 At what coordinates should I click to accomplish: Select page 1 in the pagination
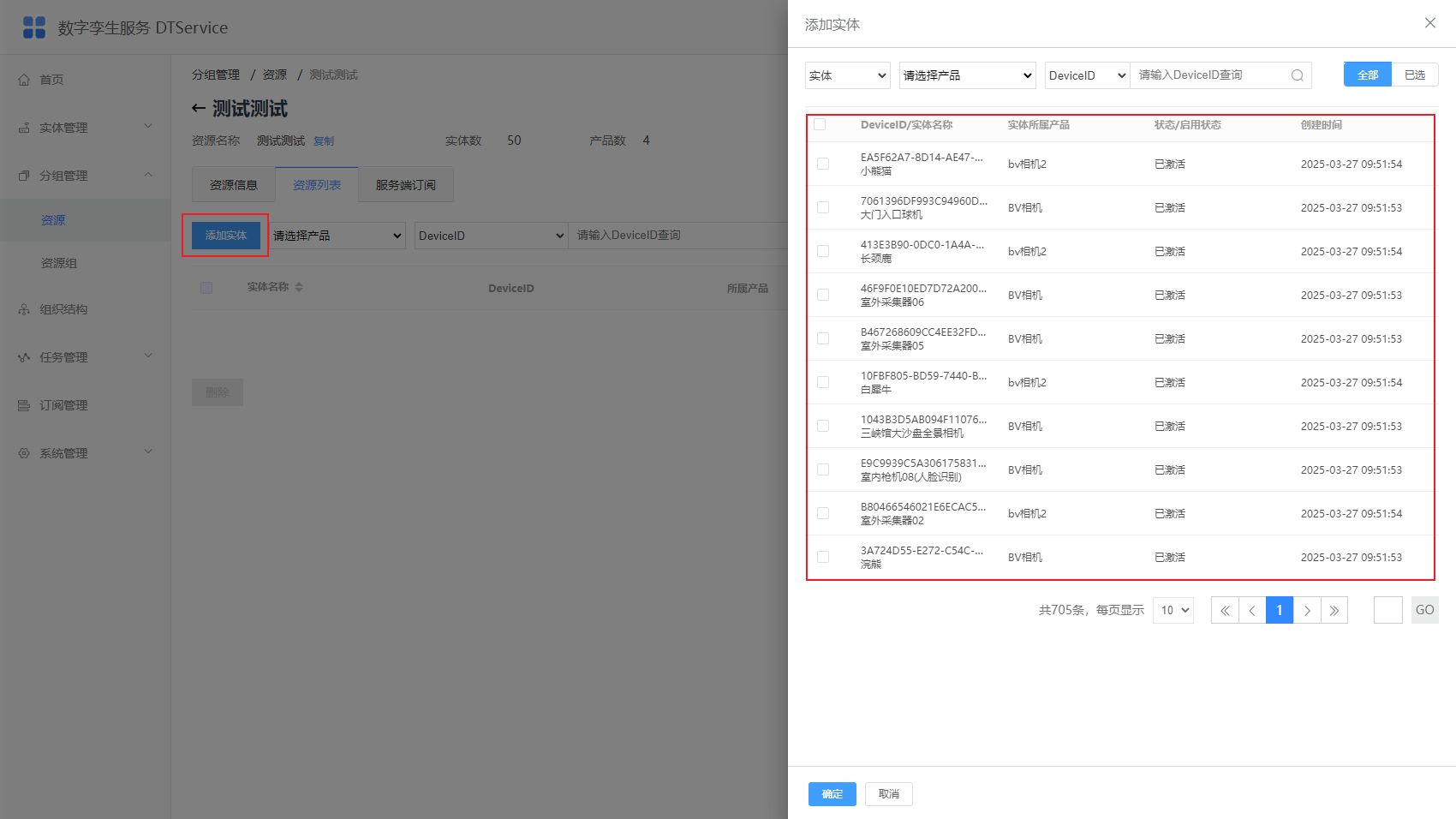tap(1280, 610)
